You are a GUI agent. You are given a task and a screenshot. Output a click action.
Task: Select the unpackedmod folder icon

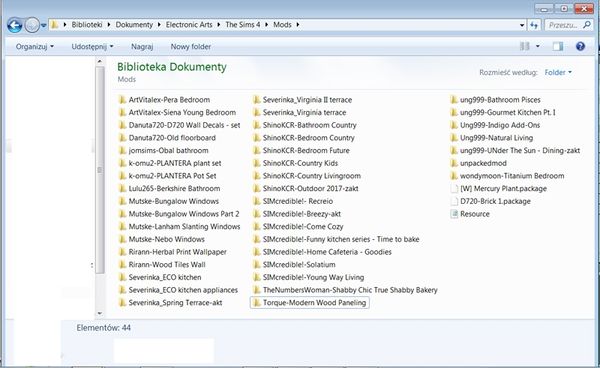(454, 163)
